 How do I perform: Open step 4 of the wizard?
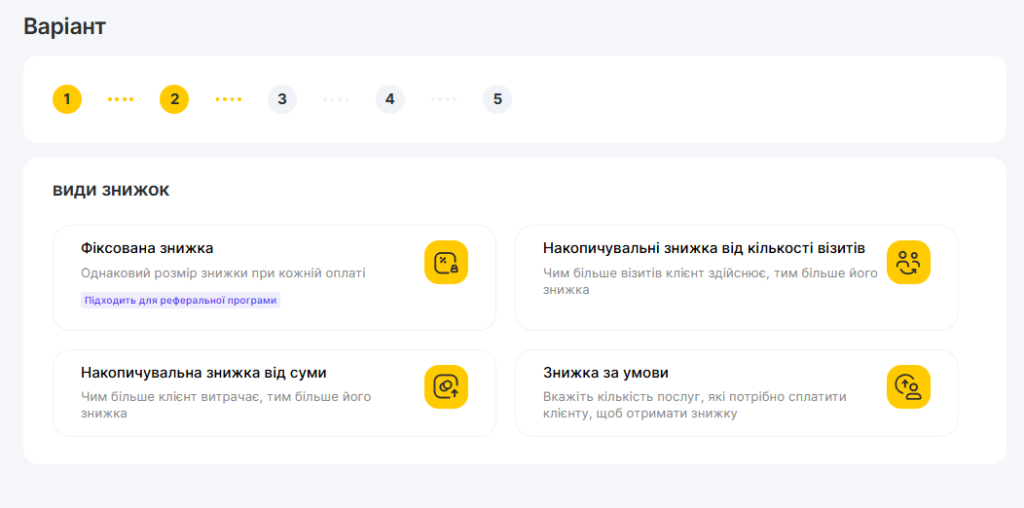tap(390, 99)
